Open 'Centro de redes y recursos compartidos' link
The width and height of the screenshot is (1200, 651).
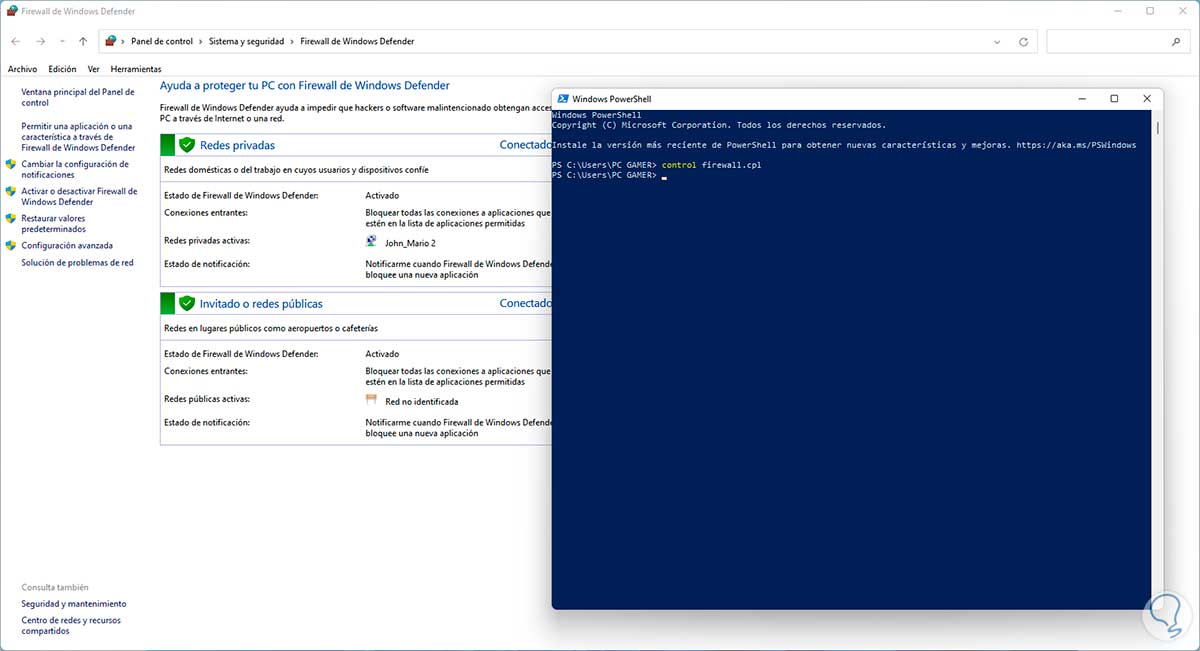pyautogui.click(x=71, y=626)
